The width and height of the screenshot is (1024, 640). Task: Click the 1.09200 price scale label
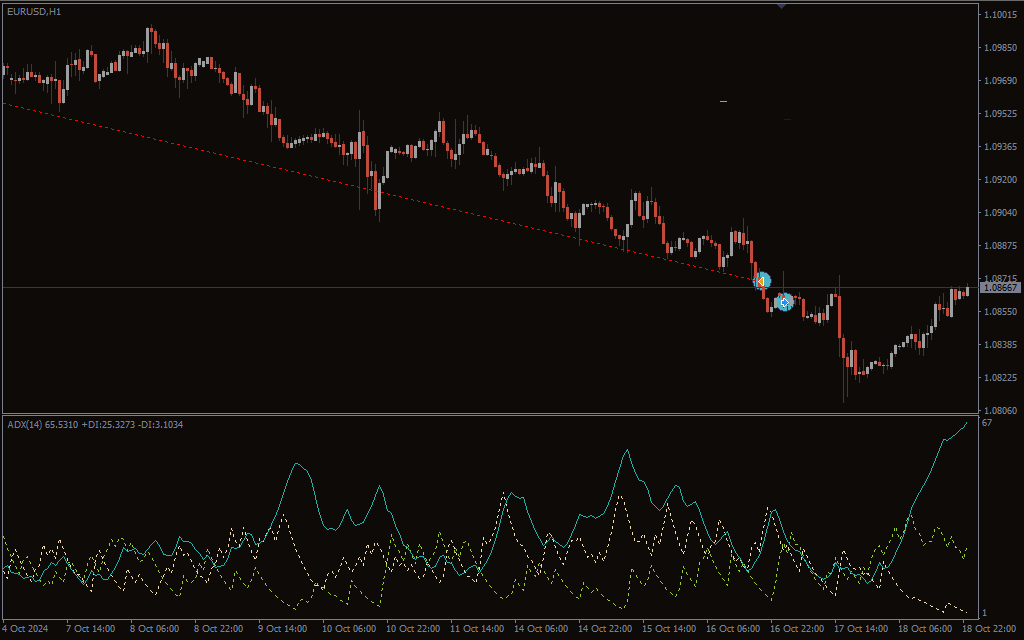coord(1000,180)
